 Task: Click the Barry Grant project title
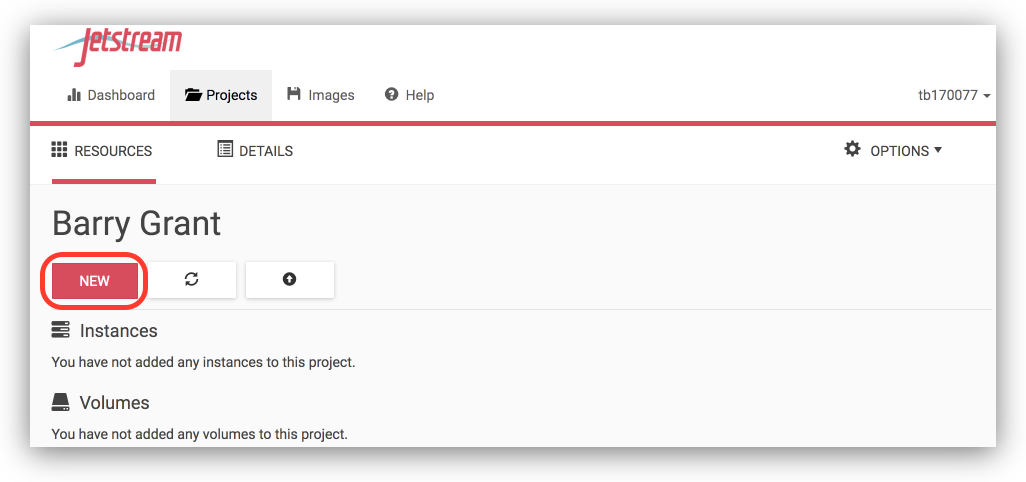[x=137, y=223]
